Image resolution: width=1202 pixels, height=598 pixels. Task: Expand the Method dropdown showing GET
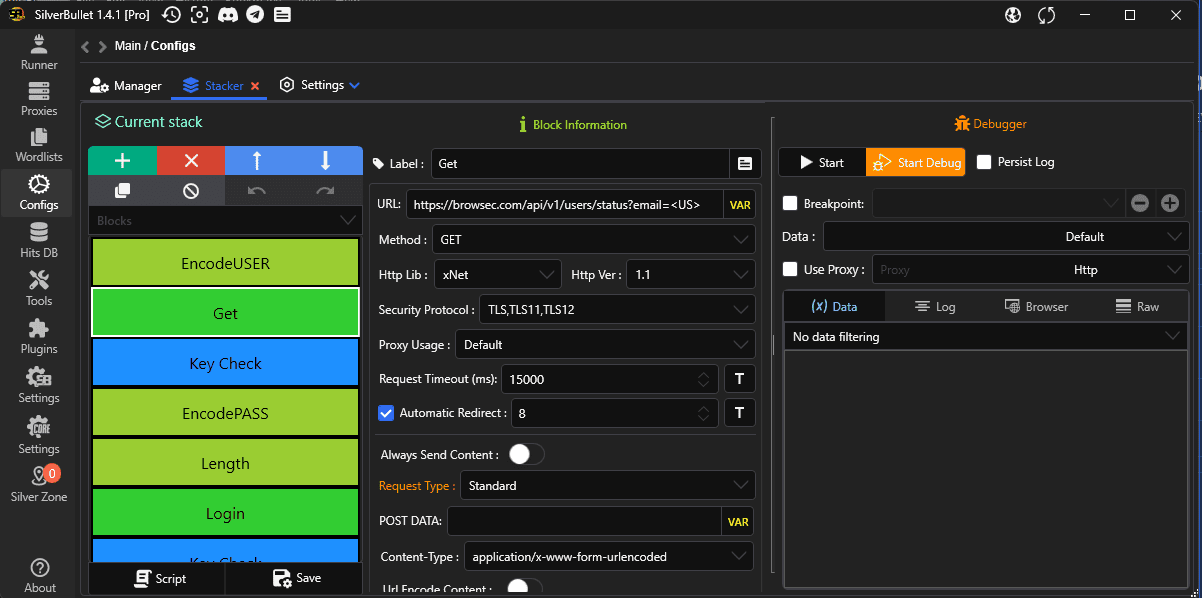594,240
